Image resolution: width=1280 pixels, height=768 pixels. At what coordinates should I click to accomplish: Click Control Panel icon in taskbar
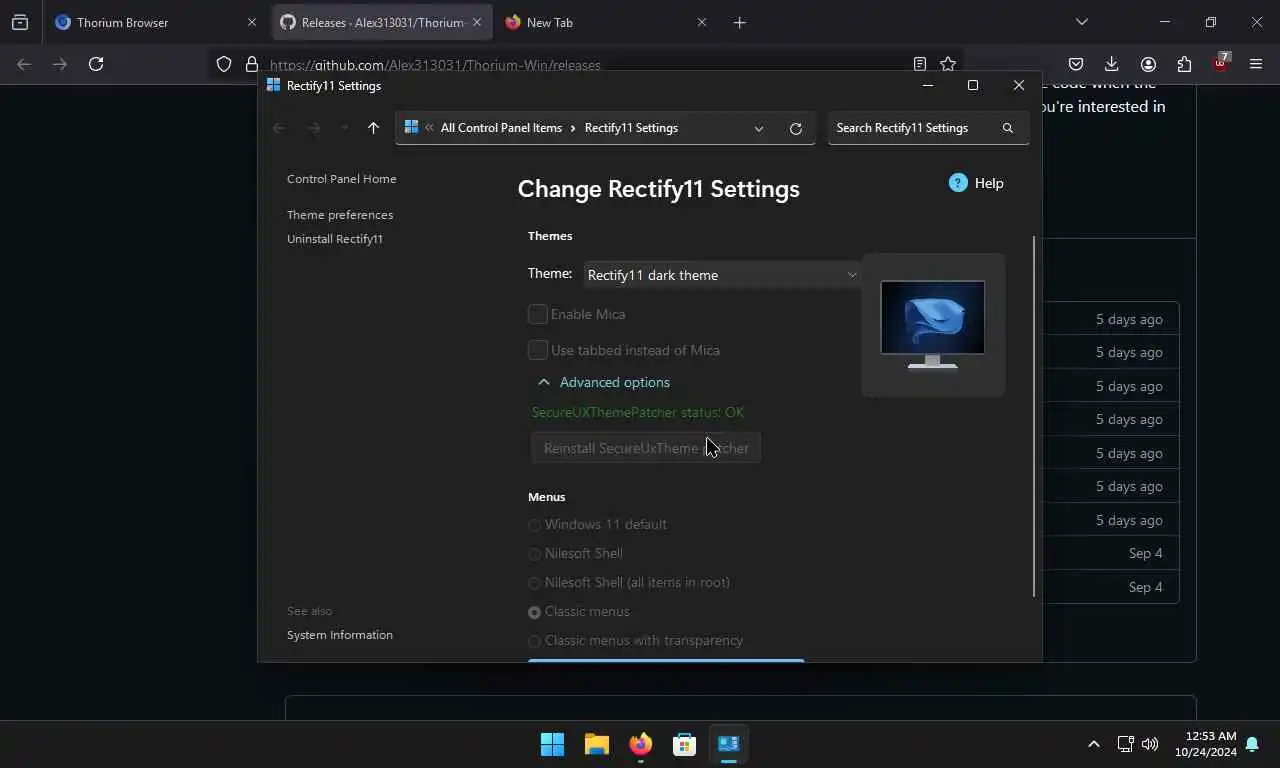[x=728, y=744]
